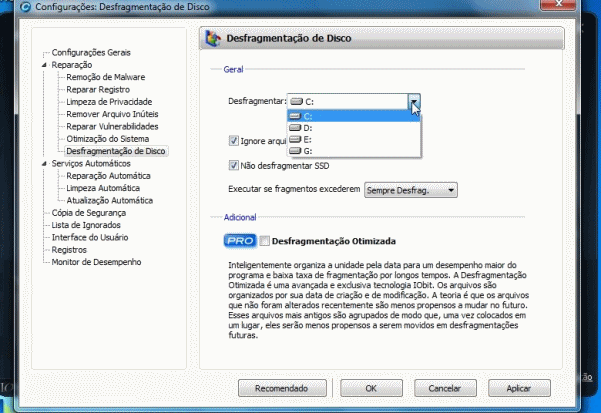
Task: Toggle the Ignore arqui... checkbox
Action: 233,141
